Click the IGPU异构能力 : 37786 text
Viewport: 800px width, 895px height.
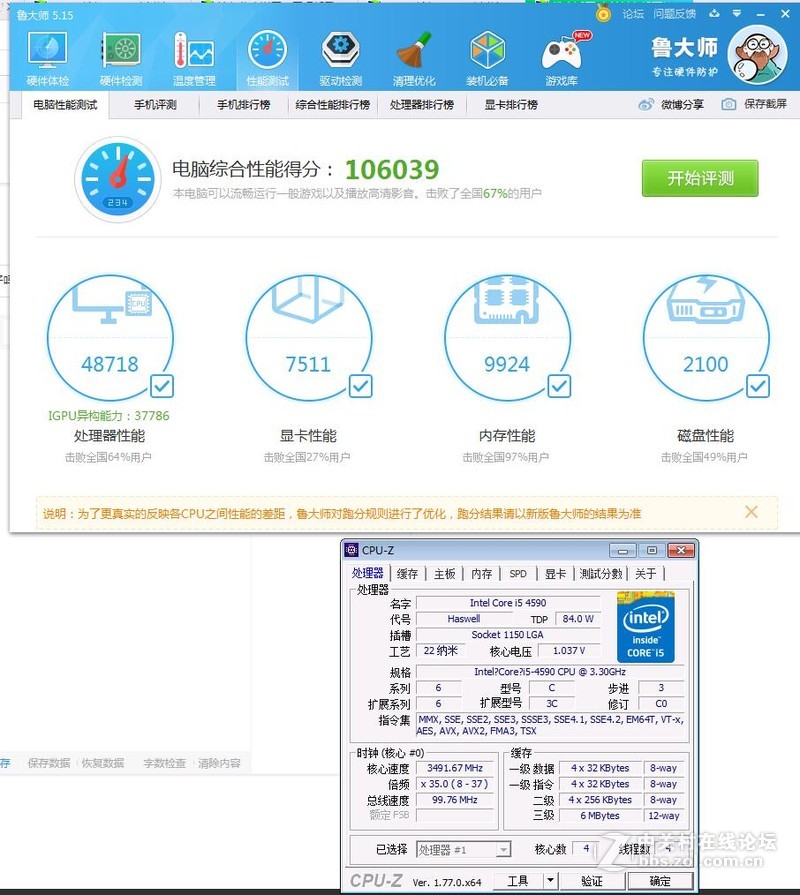click(x=108, y=416)
